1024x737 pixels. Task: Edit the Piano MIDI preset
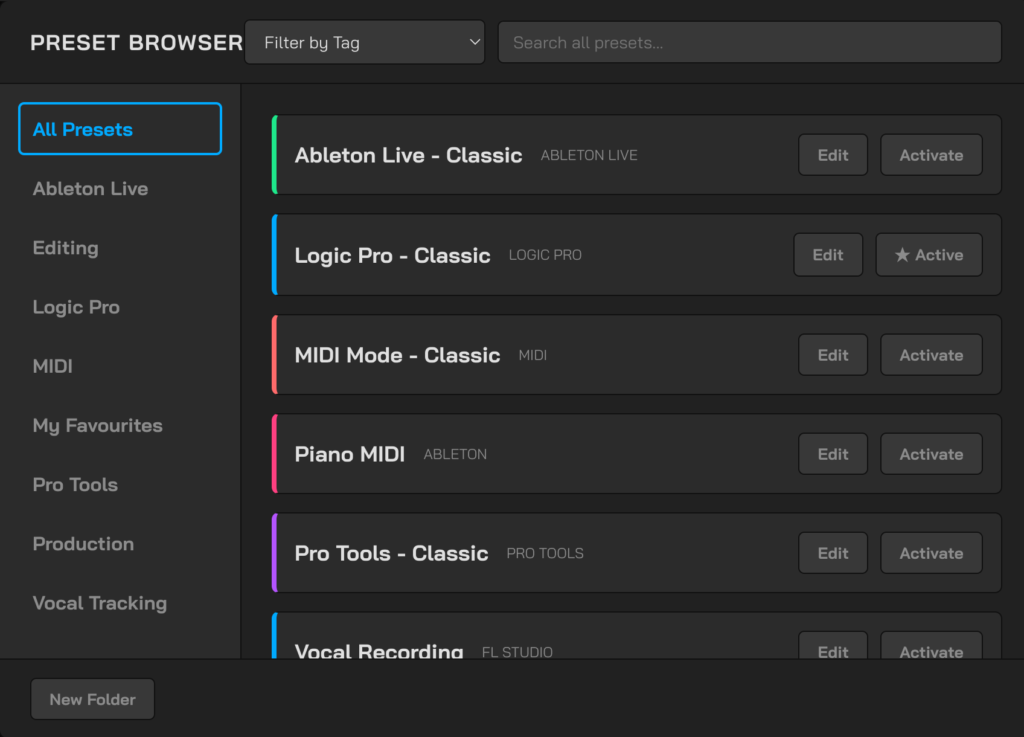pos(832,454)
